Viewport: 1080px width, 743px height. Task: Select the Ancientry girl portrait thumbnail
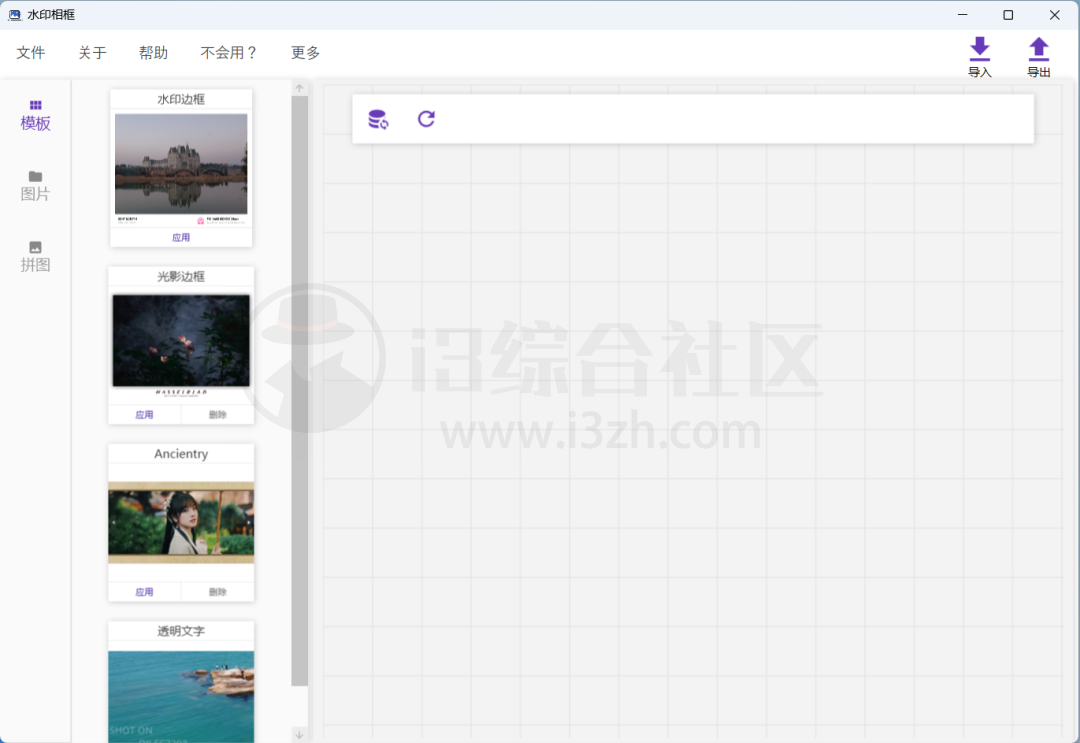click(181, 523)
